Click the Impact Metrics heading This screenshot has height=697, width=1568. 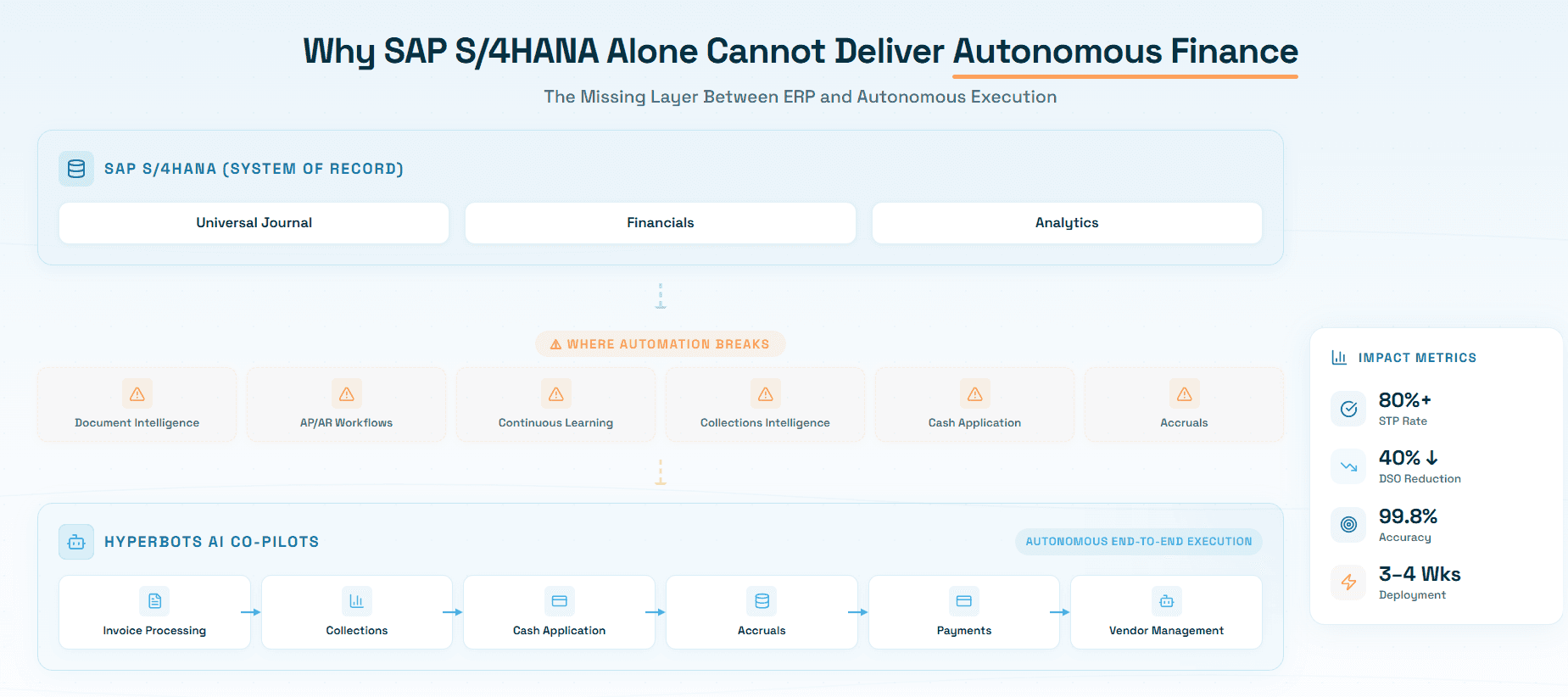pyautogui.click(x=1417, y=358)
